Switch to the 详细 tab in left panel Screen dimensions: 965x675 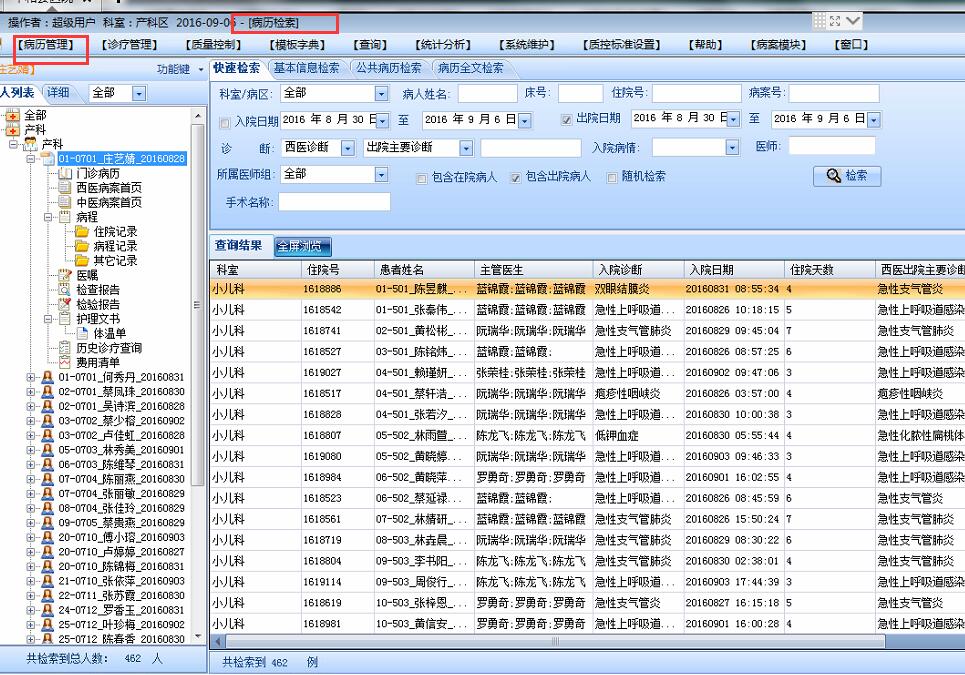58,92
